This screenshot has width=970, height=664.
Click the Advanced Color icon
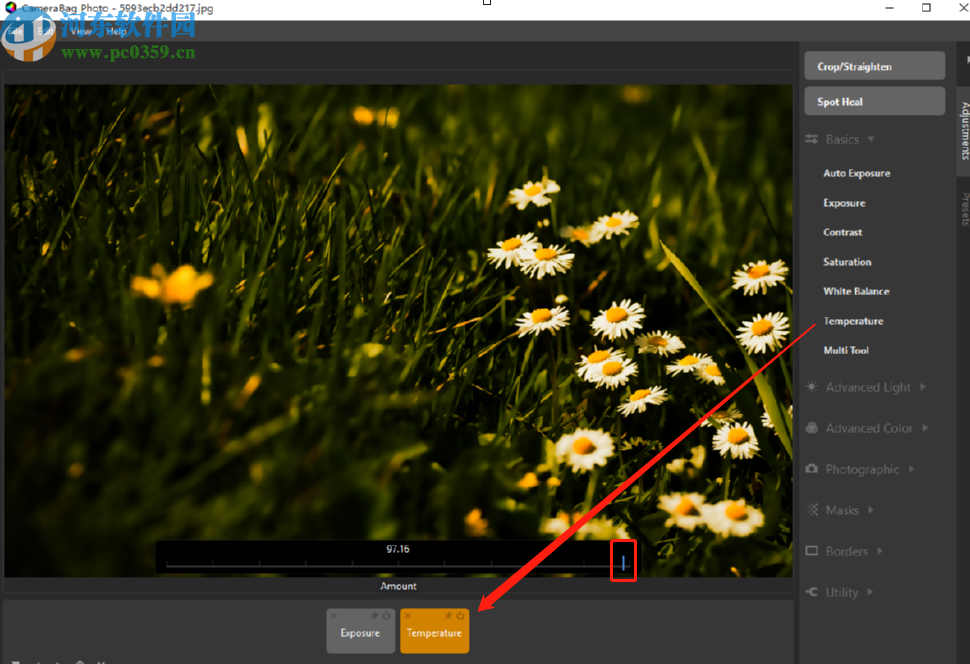tap(812, 428)
